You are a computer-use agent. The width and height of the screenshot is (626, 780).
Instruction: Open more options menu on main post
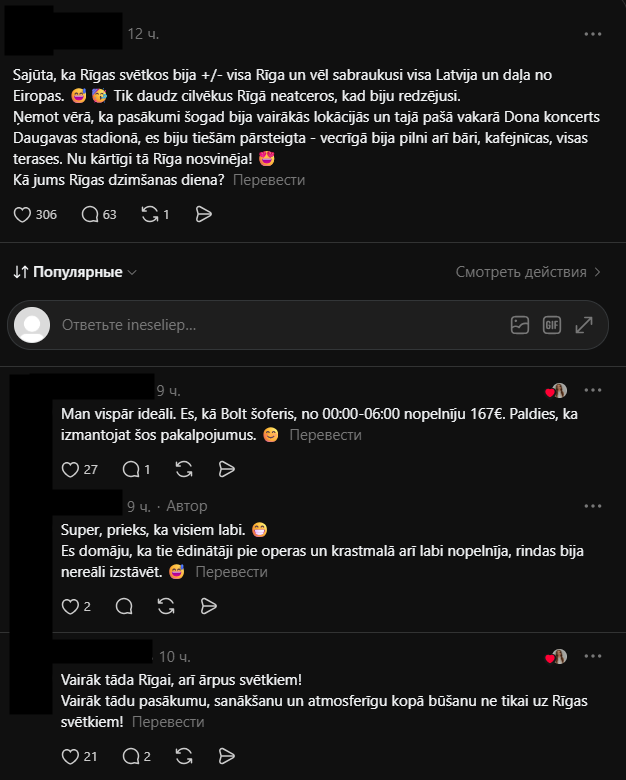pyautogui.click(x=593, y=34)
